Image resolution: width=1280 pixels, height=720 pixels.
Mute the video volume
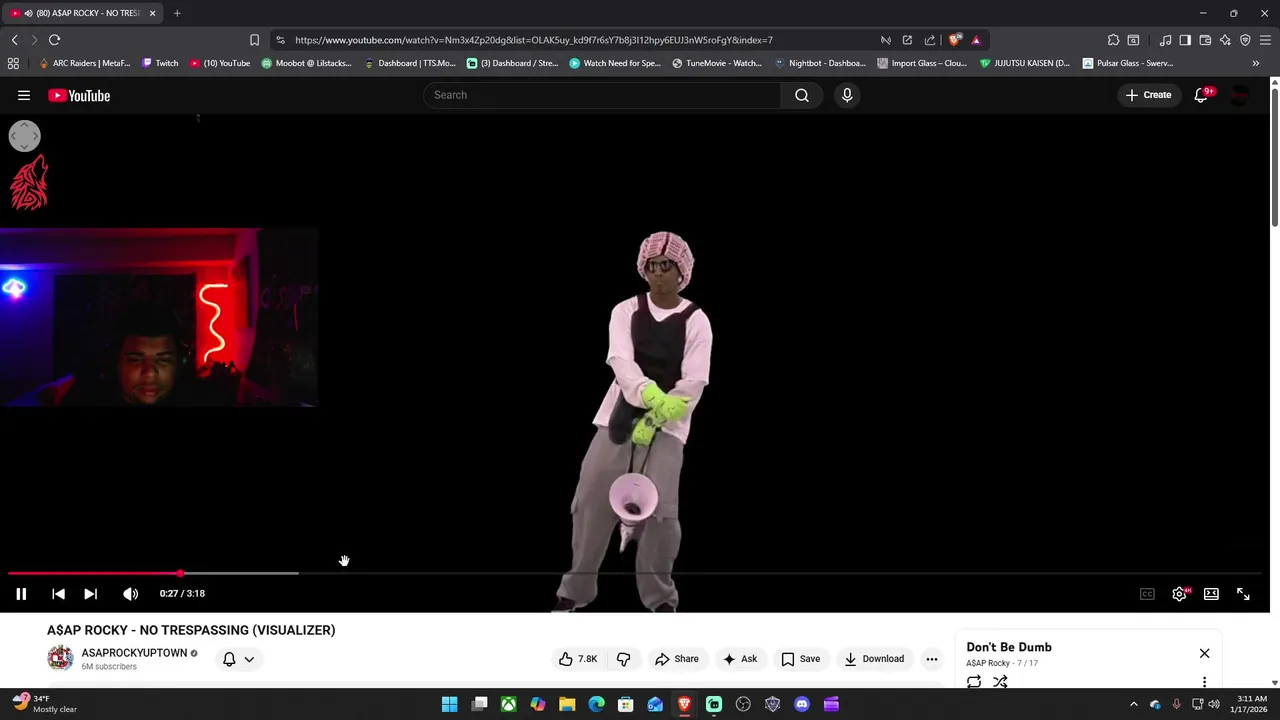click(x=130, y=594)
